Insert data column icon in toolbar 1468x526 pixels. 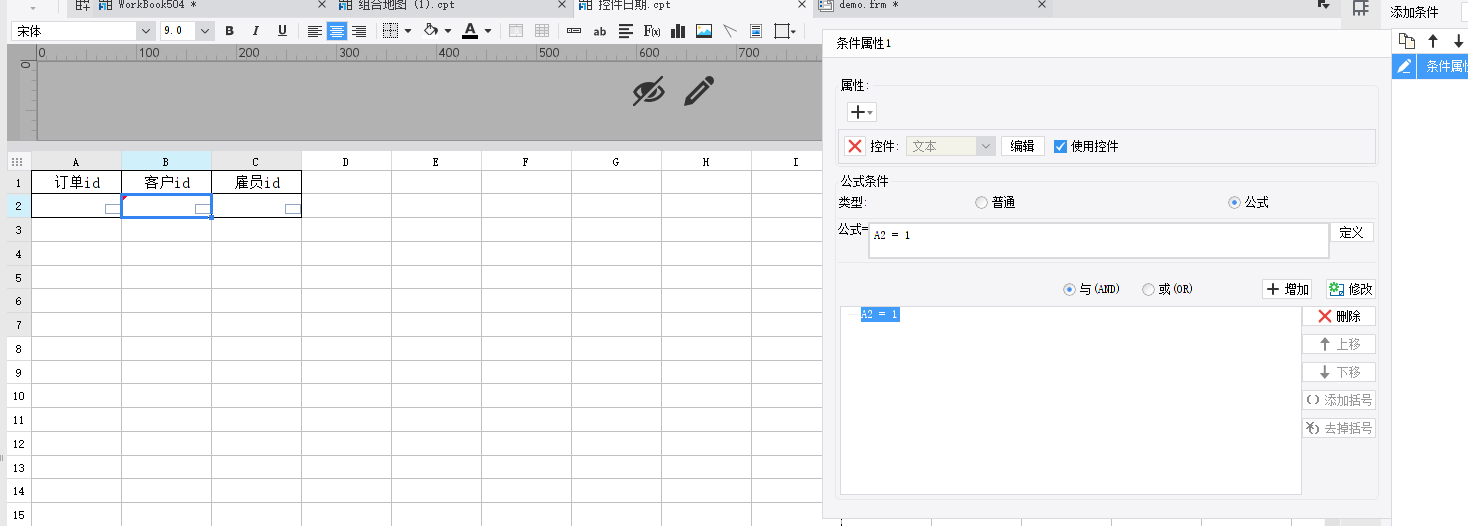pos(574,31)
